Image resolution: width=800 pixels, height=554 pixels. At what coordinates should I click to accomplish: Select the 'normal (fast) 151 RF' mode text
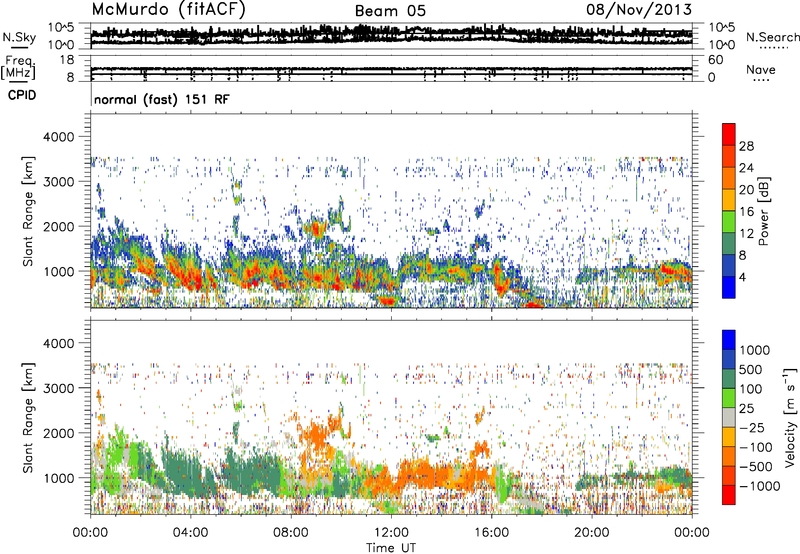click(162, 99)
